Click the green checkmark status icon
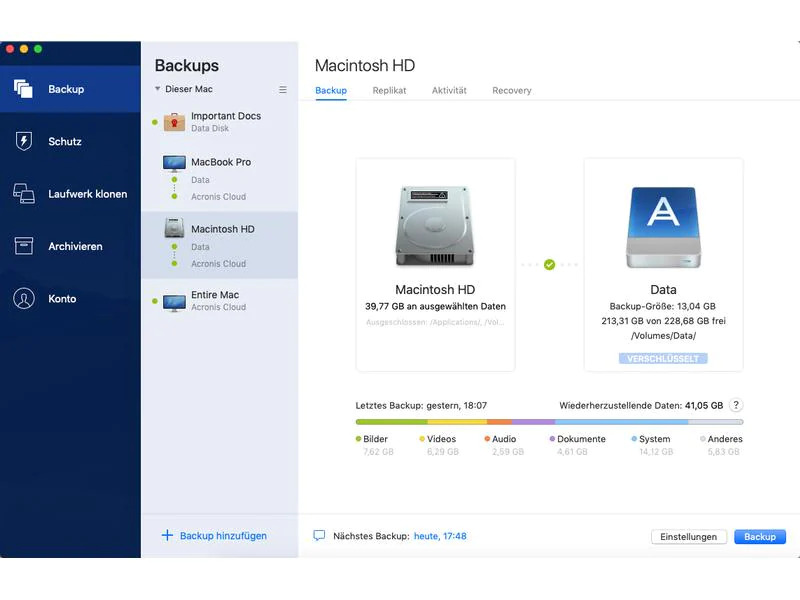800x600 pixels. coord(549,265)
